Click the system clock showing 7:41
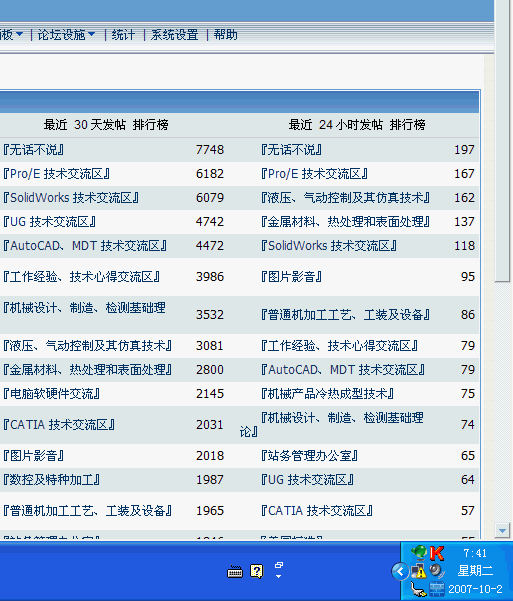The image size is (513, 601). (475, 553)
